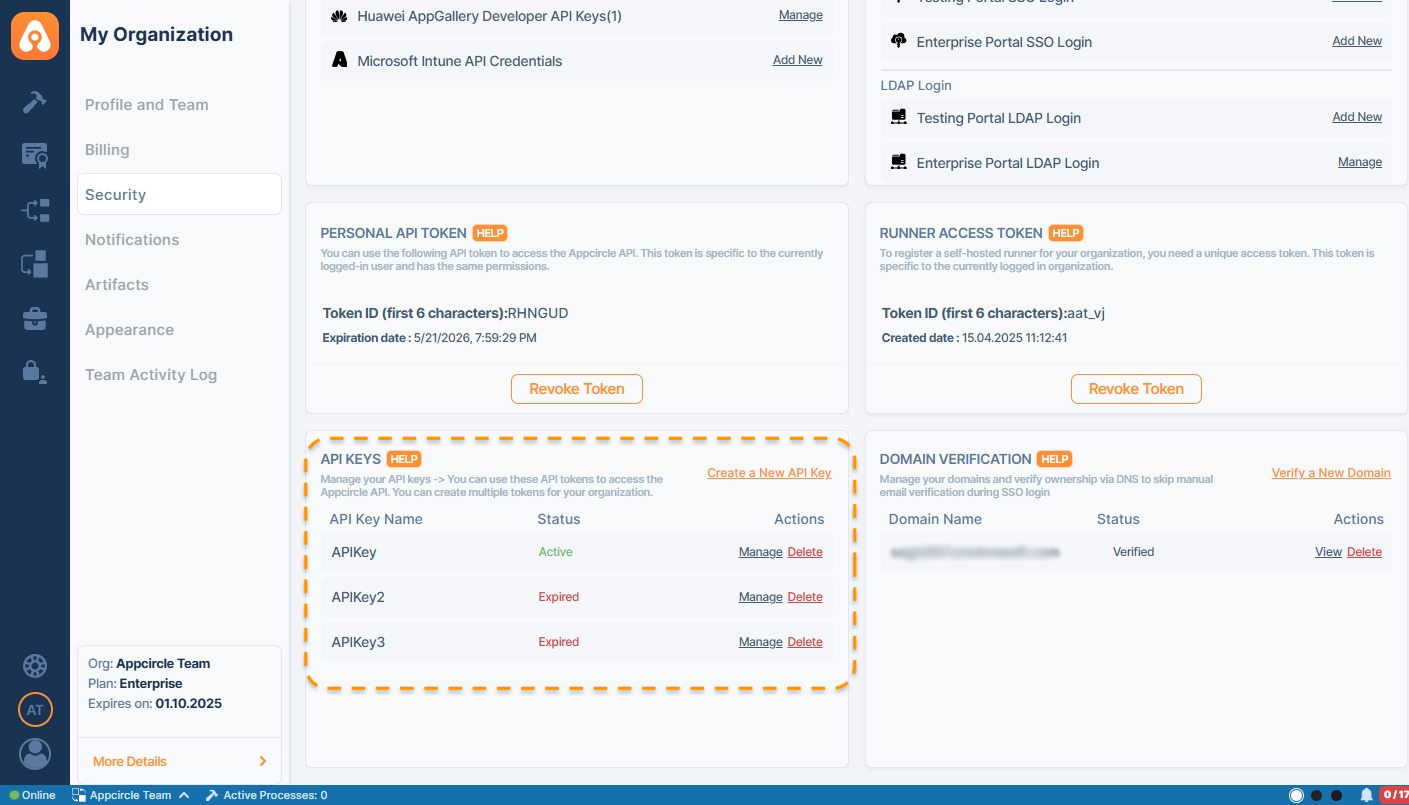
Task: Open the API Keys HELP badge
Action: 404,459
